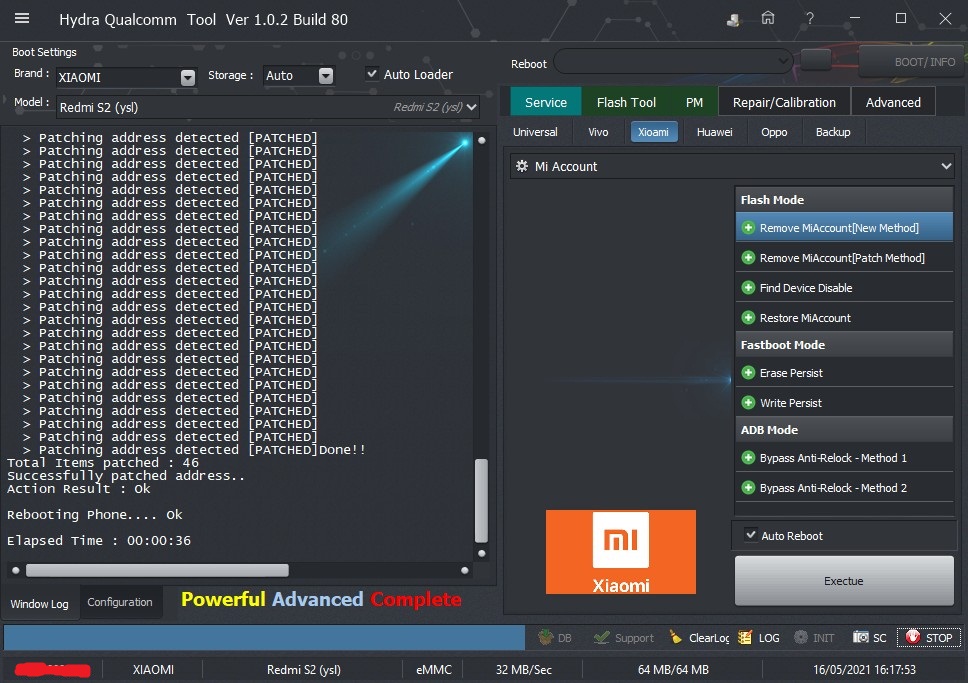
Task: Click the Support checkmark icon
Action: click(601, 637)
